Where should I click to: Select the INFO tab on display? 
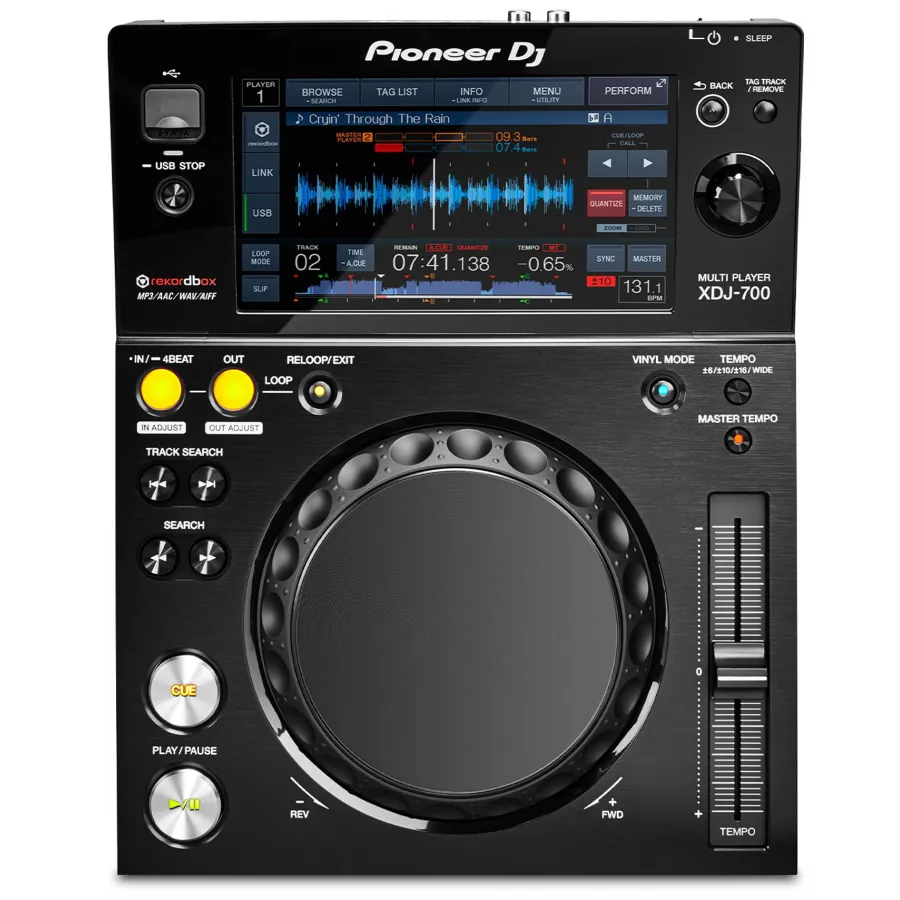tap(471, 92)
